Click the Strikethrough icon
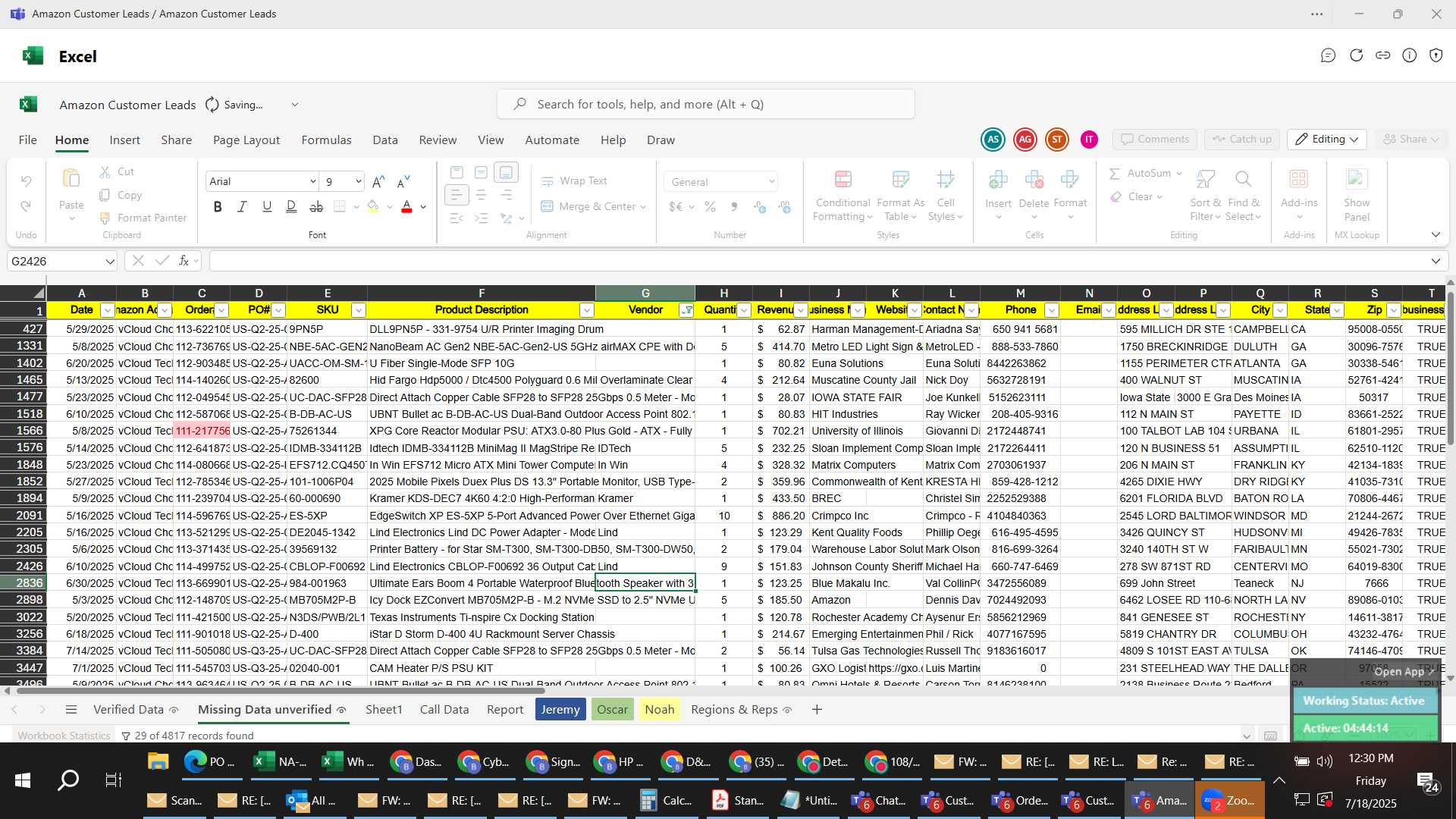1456x819 pixels. (x=316, y=207)
